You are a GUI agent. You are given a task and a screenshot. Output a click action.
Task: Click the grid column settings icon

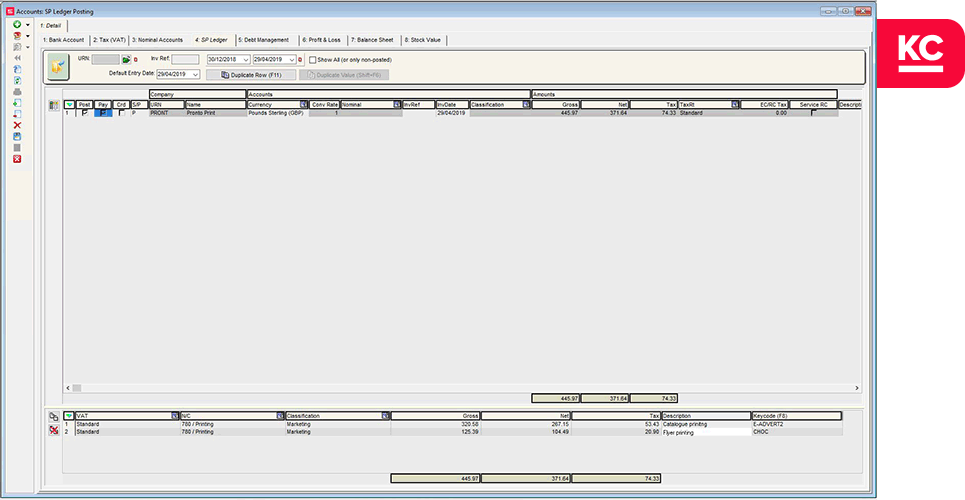[x=54, y=106]
